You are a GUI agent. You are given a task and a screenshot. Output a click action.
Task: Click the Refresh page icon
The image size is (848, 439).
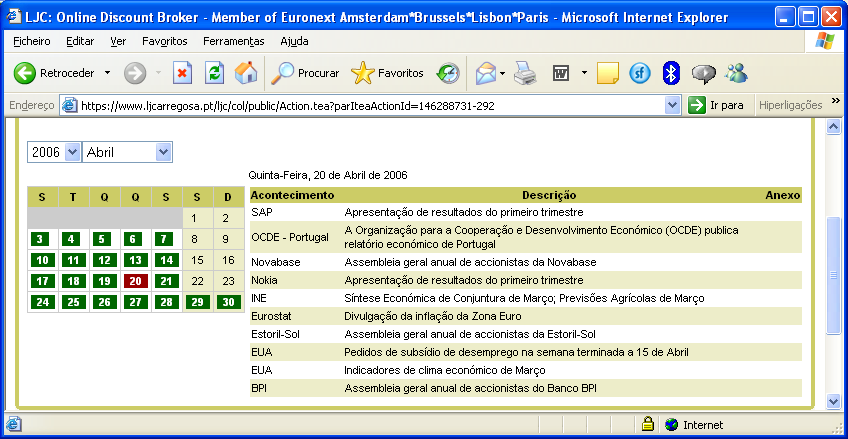[214, 73]
